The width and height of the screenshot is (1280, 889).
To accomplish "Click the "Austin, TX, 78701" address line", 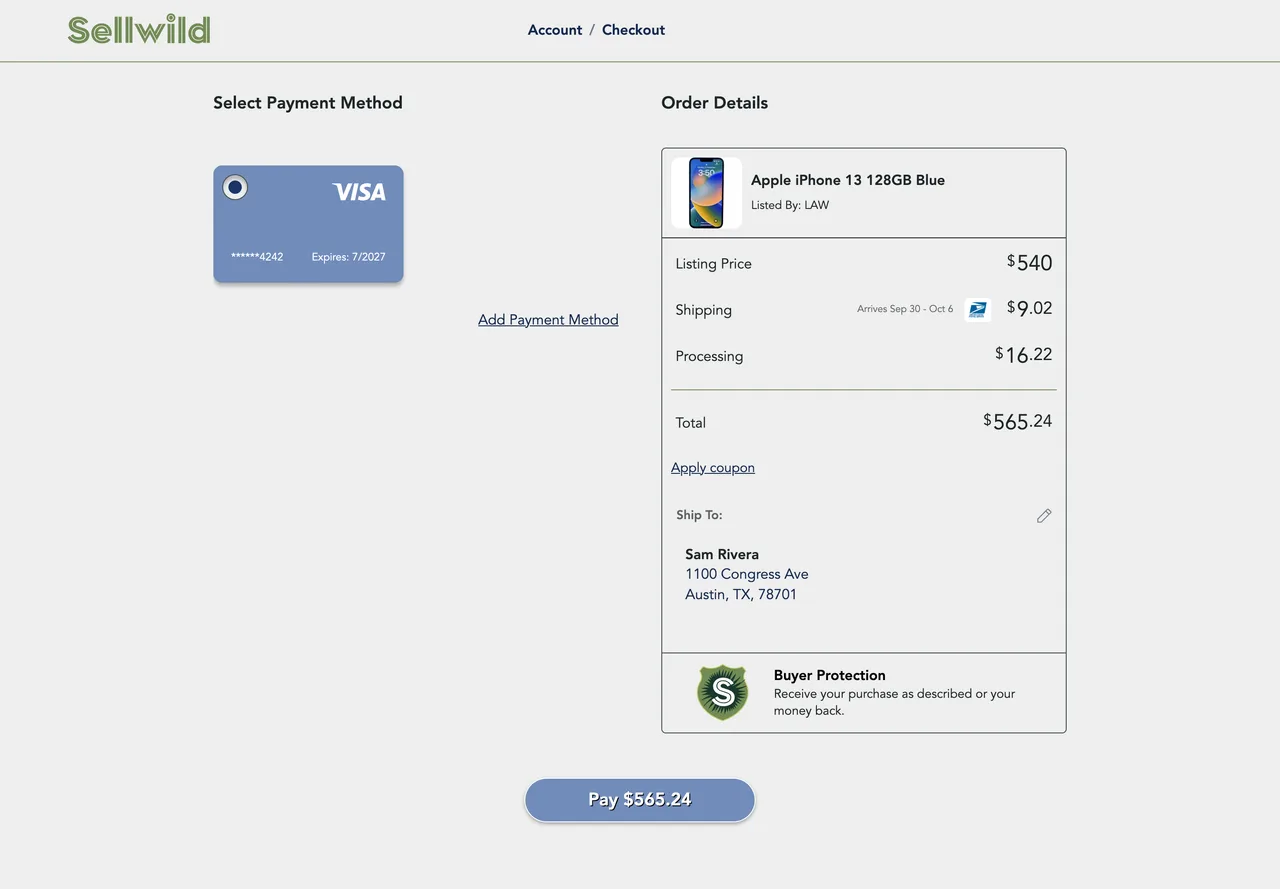I will pyautogui.click(x=741, y=594).
